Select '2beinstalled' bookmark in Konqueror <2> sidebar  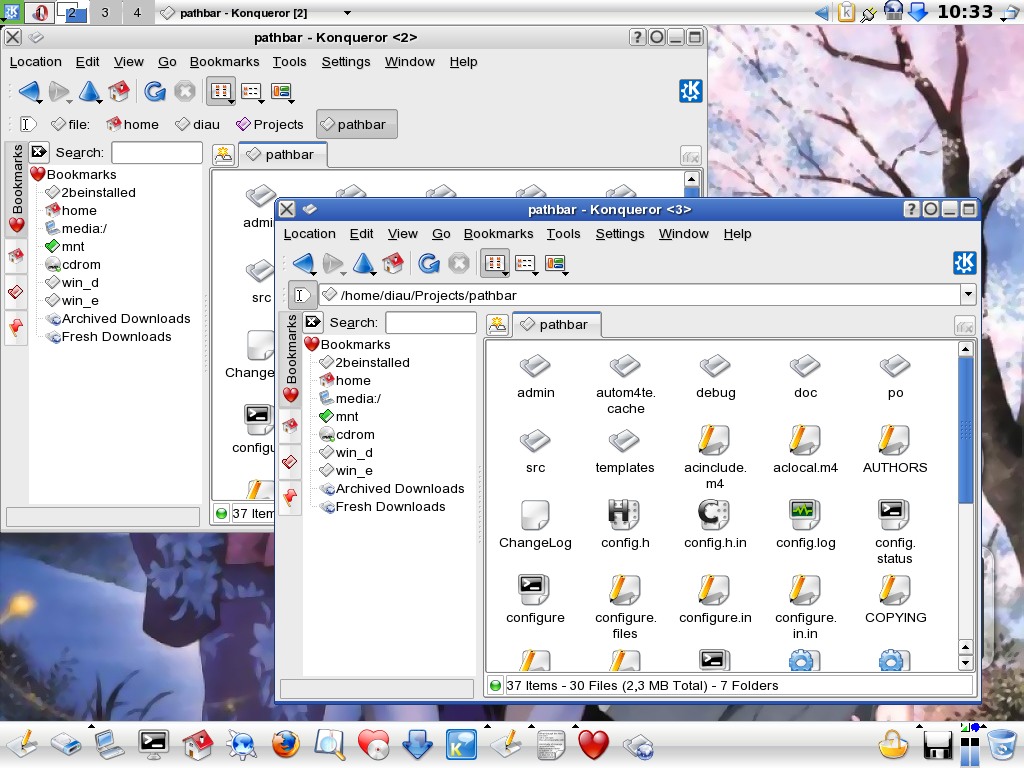click(91, 193)
